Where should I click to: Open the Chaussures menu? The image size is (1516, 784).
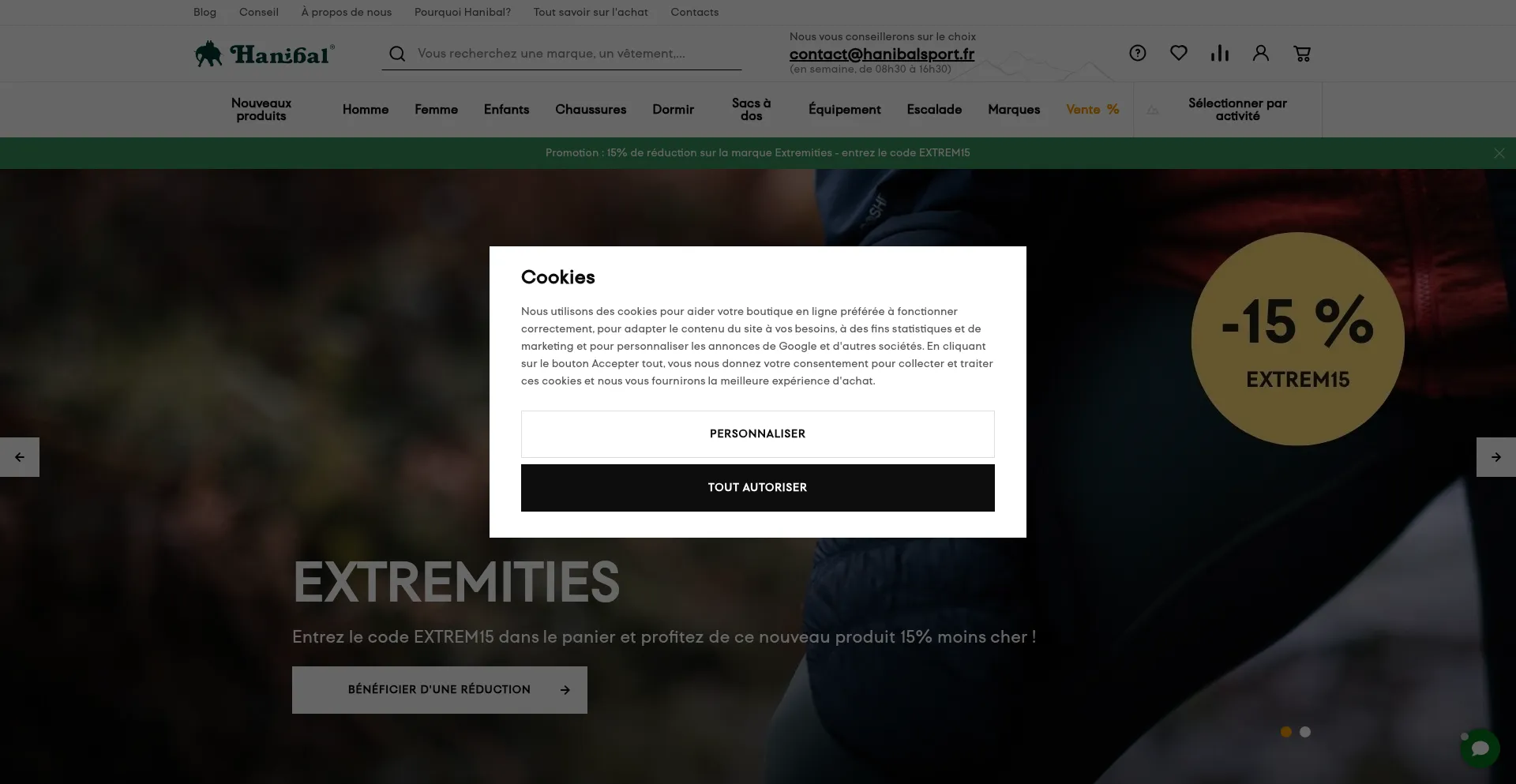coord(591,110)
